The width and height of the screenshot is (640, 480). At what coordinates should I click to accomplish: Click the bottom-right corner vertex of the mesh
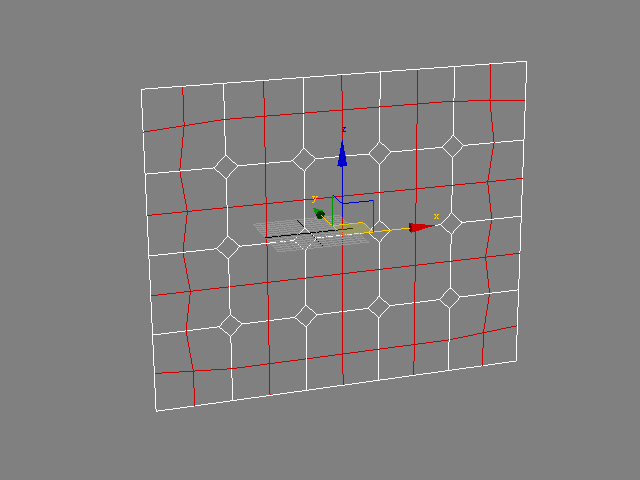pos(517,358)
